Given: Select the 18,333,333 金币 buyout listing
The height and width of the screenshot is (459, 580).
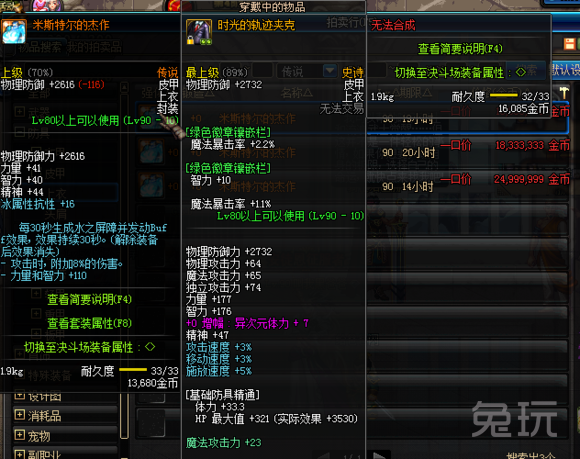Looking at the screenshot, I should (x=468, y=152).
